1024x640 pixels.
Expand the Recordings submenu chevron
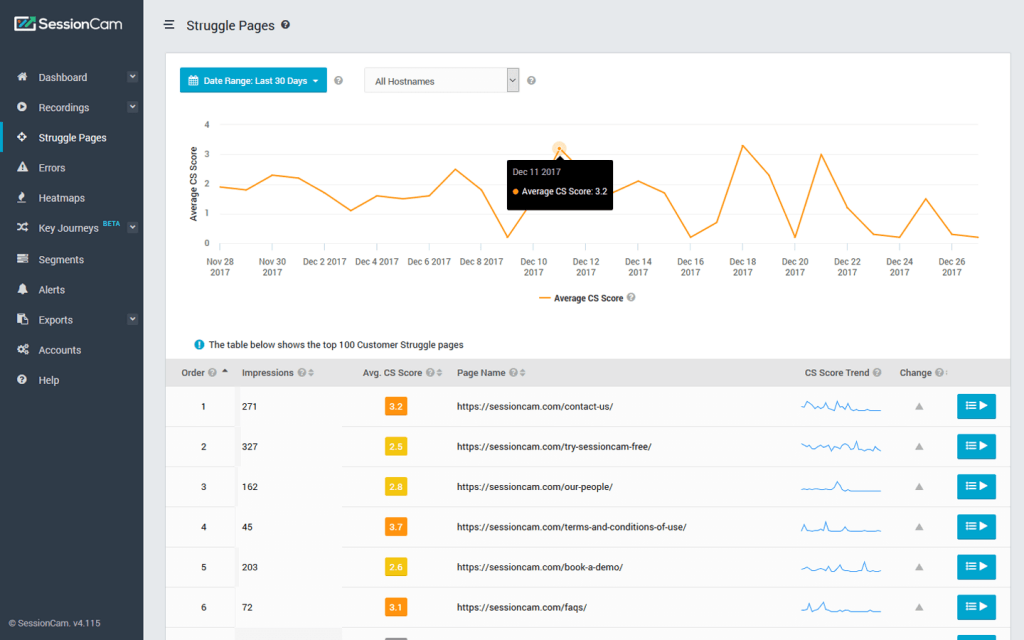[x=133, y=106]
